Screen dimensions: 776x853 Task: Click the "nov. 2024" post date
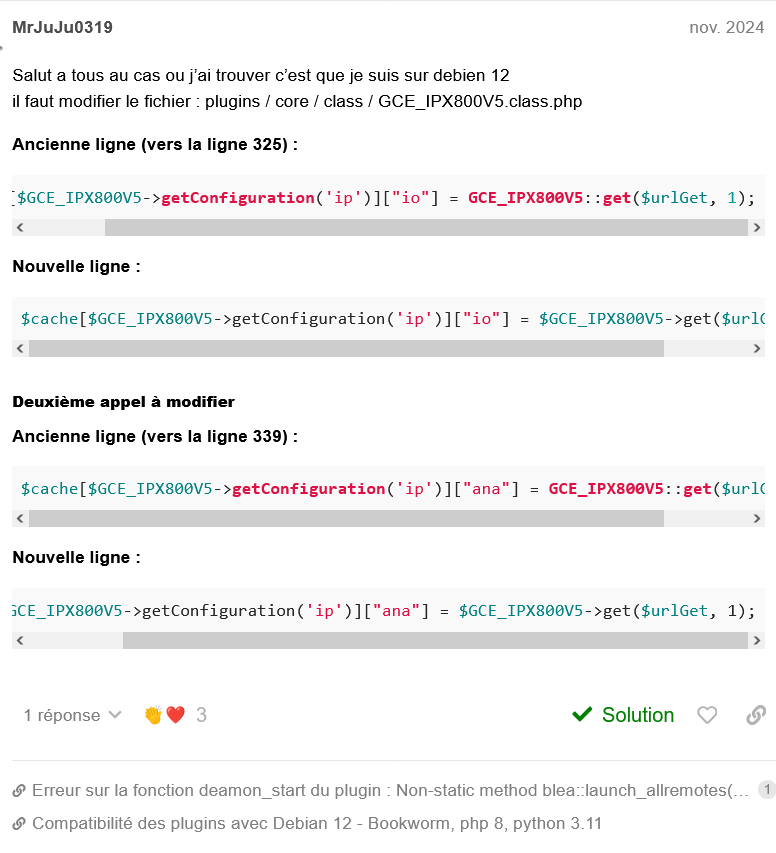pyautogui.click(x=726, y=27)
